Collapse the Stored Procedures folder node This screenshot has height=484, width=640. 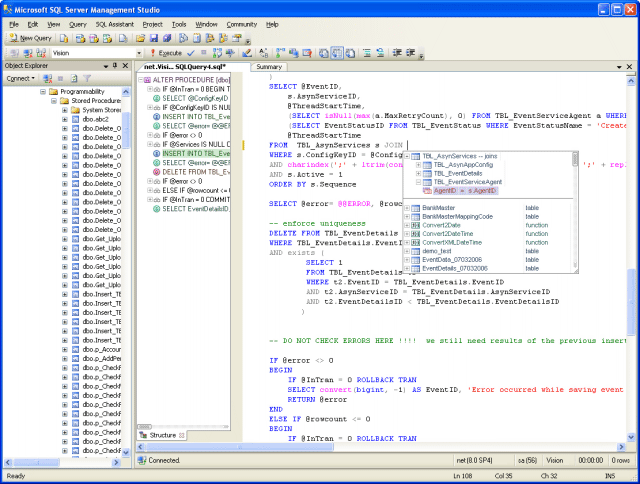[54, 100]
